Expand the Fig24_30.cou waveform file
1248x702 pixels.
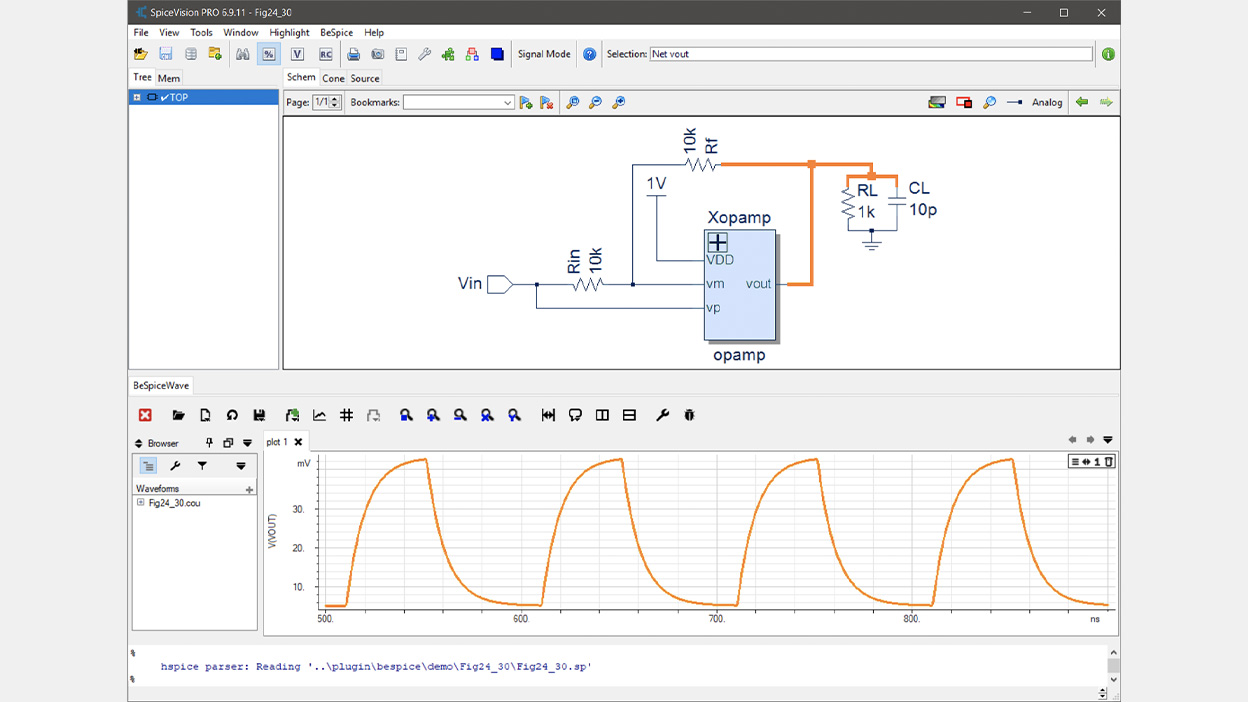point(141,503)
